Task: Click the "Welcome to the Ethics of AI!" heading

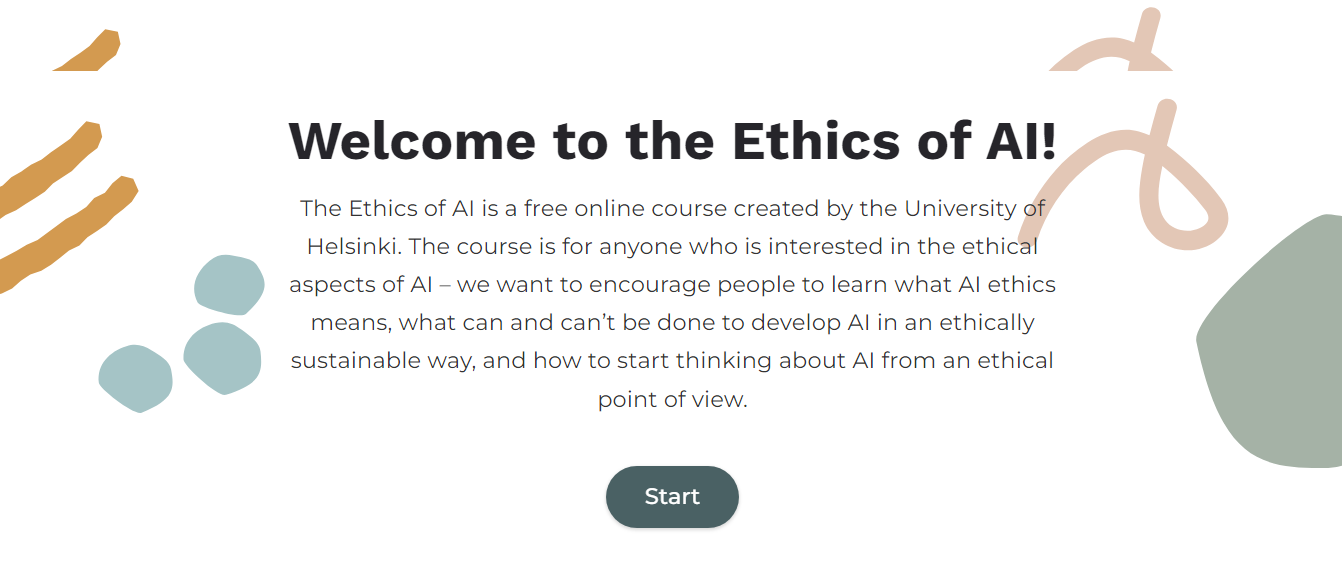Action: (x=672, y=140)
